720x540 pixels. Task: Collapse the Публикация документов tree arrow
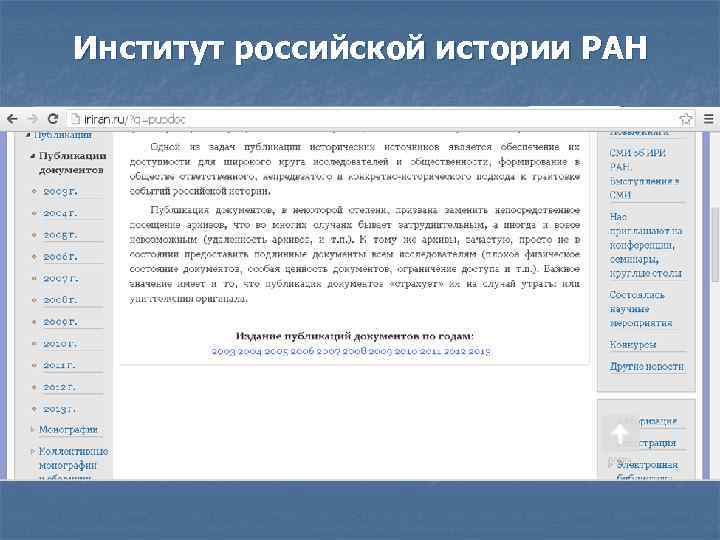tap(33, 157)
